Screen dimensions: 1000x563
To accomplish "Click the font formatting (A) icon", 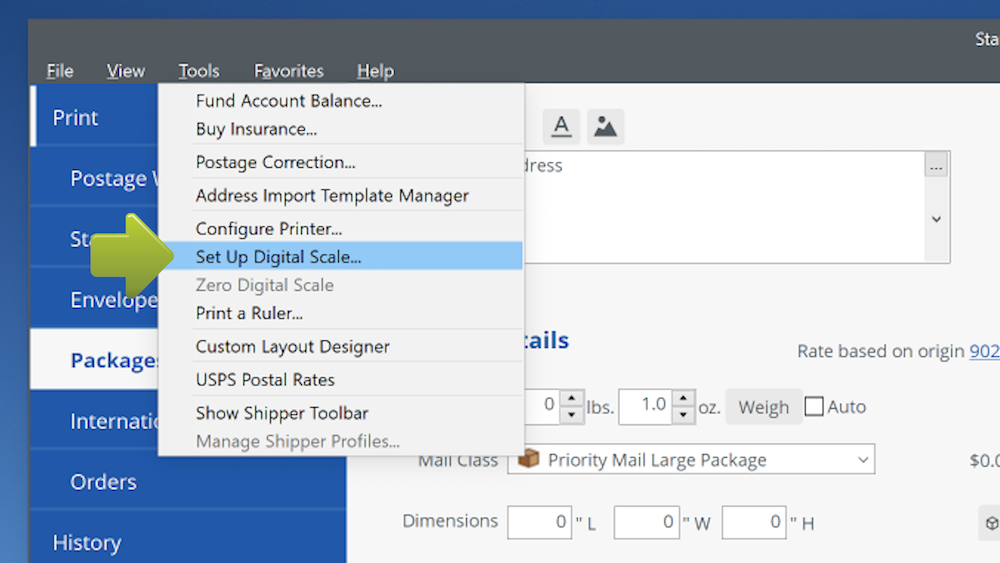I will click(x=562, y=126).
